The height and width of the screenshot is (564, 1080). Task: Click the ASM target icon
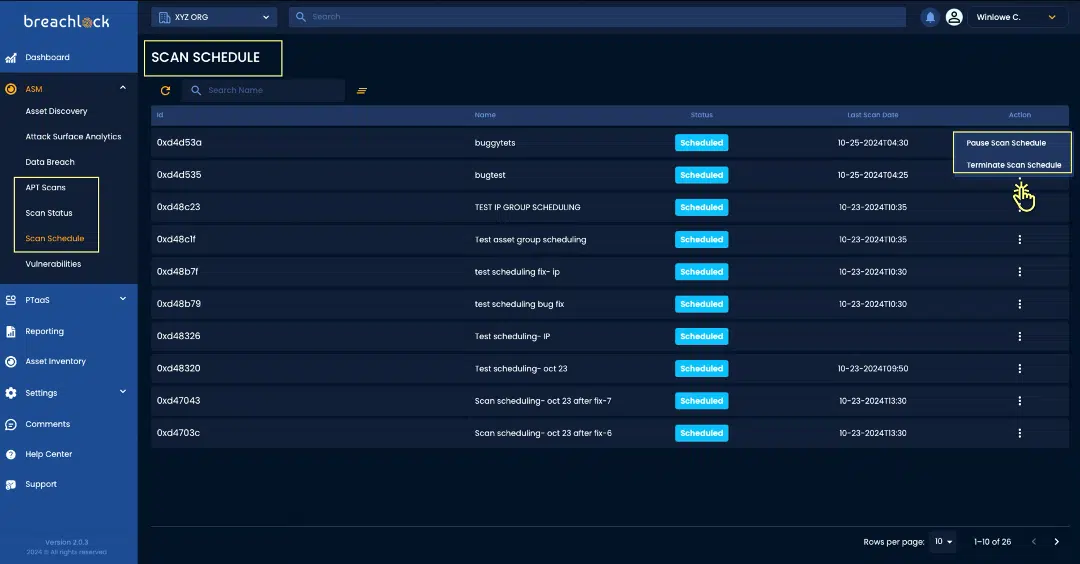tap(11, 89)
